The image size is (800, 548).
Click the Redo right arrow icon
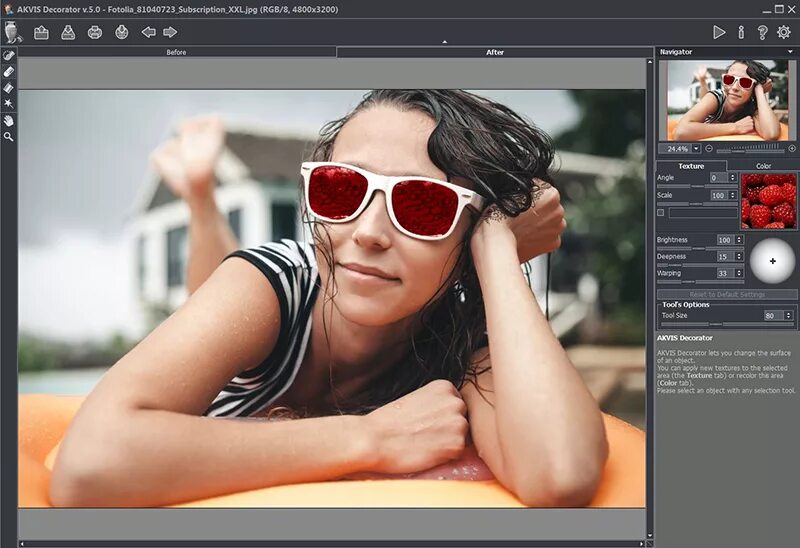[x=170, y=32]
